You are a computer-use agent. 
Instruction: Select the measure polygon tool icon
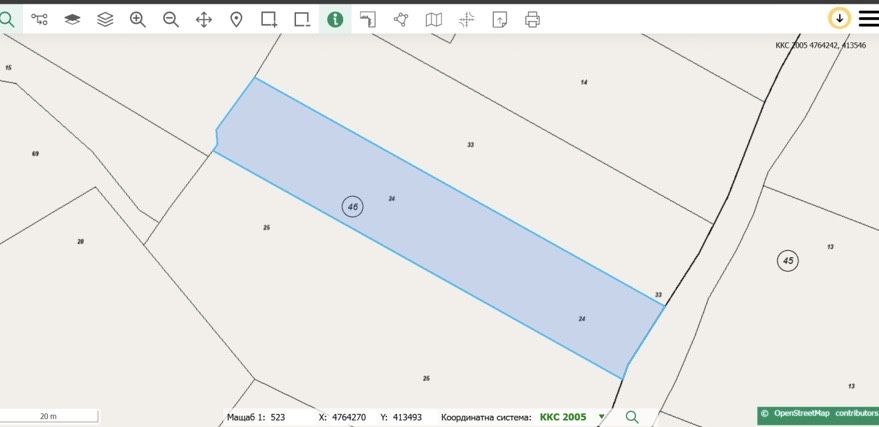(x=401, y=20)
